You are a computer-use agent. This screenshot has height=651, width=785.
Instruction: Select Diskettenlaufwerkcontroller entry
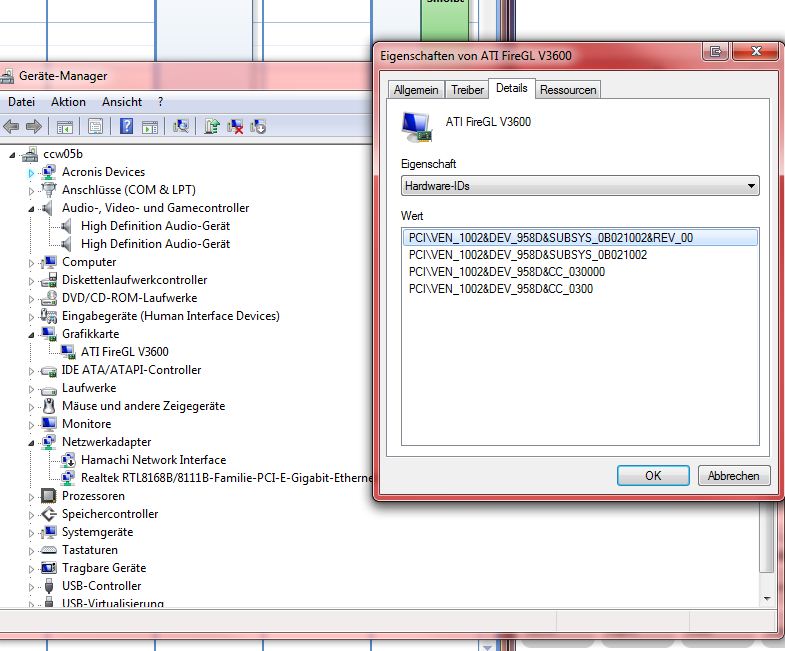(134, 280)
